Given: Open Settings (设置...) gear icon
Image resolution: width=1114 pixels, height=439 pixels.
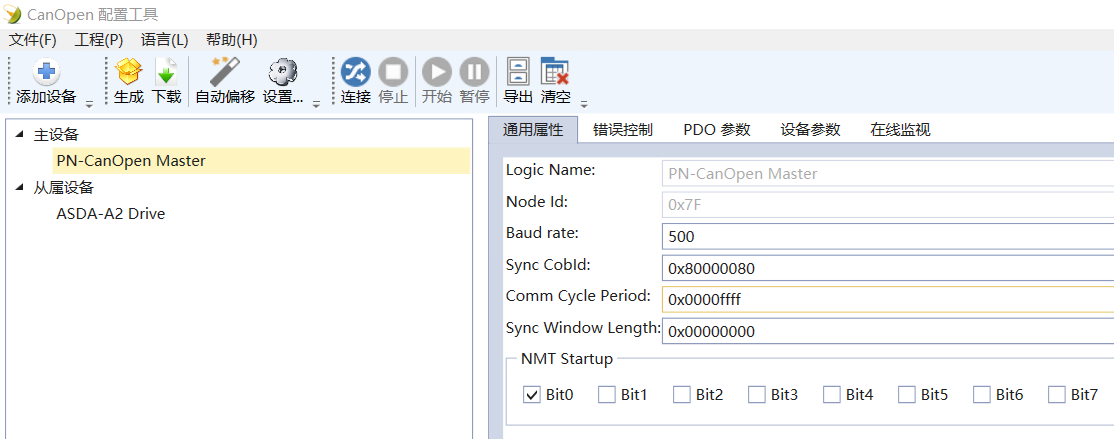Looking at the screenshot, I should coord(283,72).
